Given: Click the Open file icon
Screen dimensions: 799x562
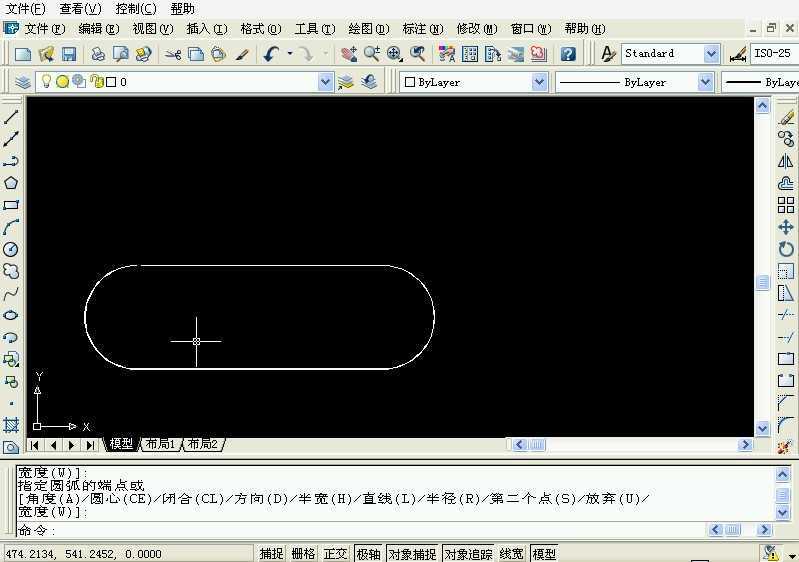Looking at the screenshot, I should tap(46, 54).
